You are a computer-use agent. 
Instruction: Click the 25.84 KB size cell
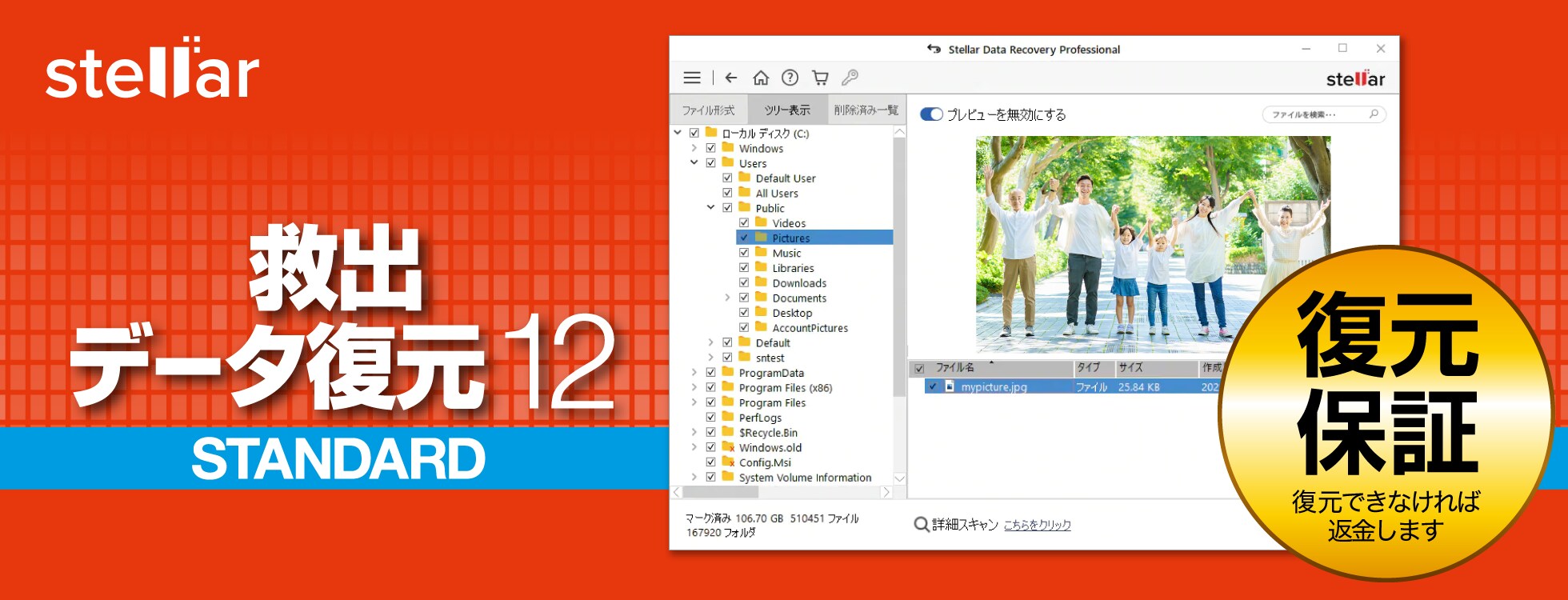click(1139, 387)
